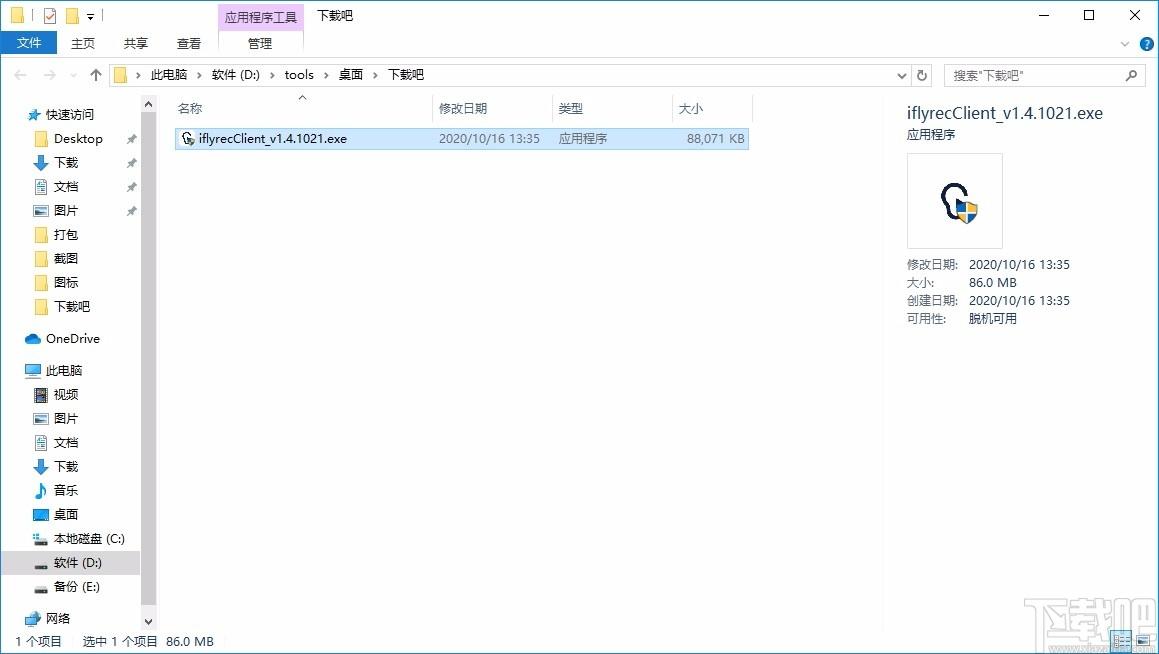Click the 网络 network icon
Image resolution: width=1159 pixels, height=654 pixels.
coord(33,619)
